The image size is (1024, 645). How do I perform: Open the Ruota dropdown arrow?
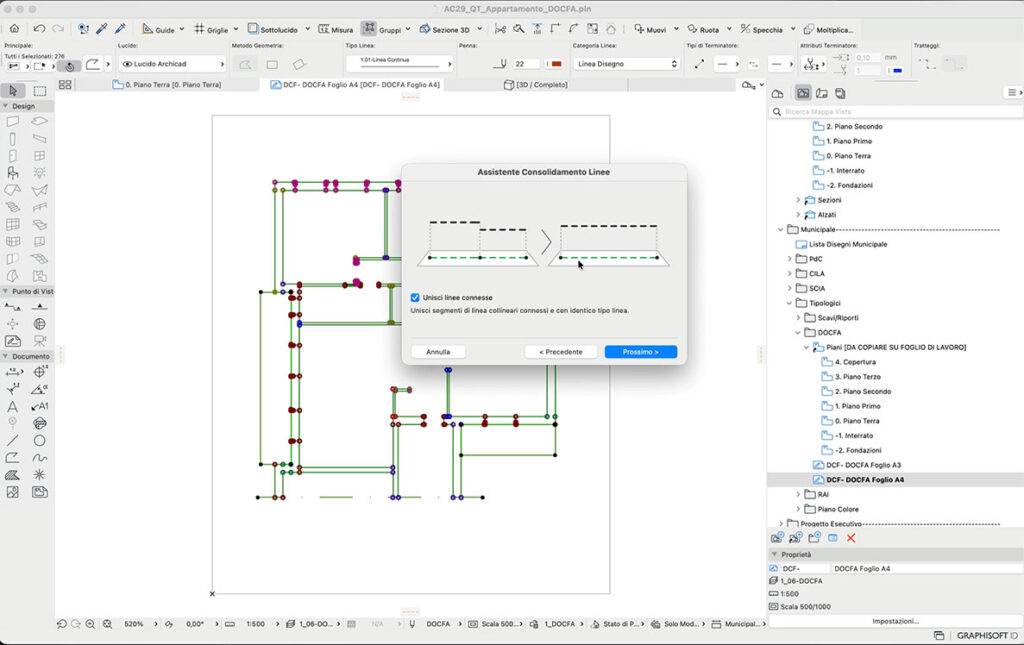(x=729, y=29)
